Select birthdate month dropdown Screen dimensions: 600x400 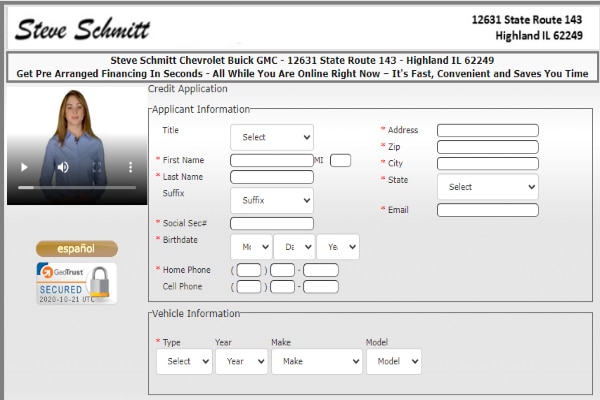(x=250, y=247)
